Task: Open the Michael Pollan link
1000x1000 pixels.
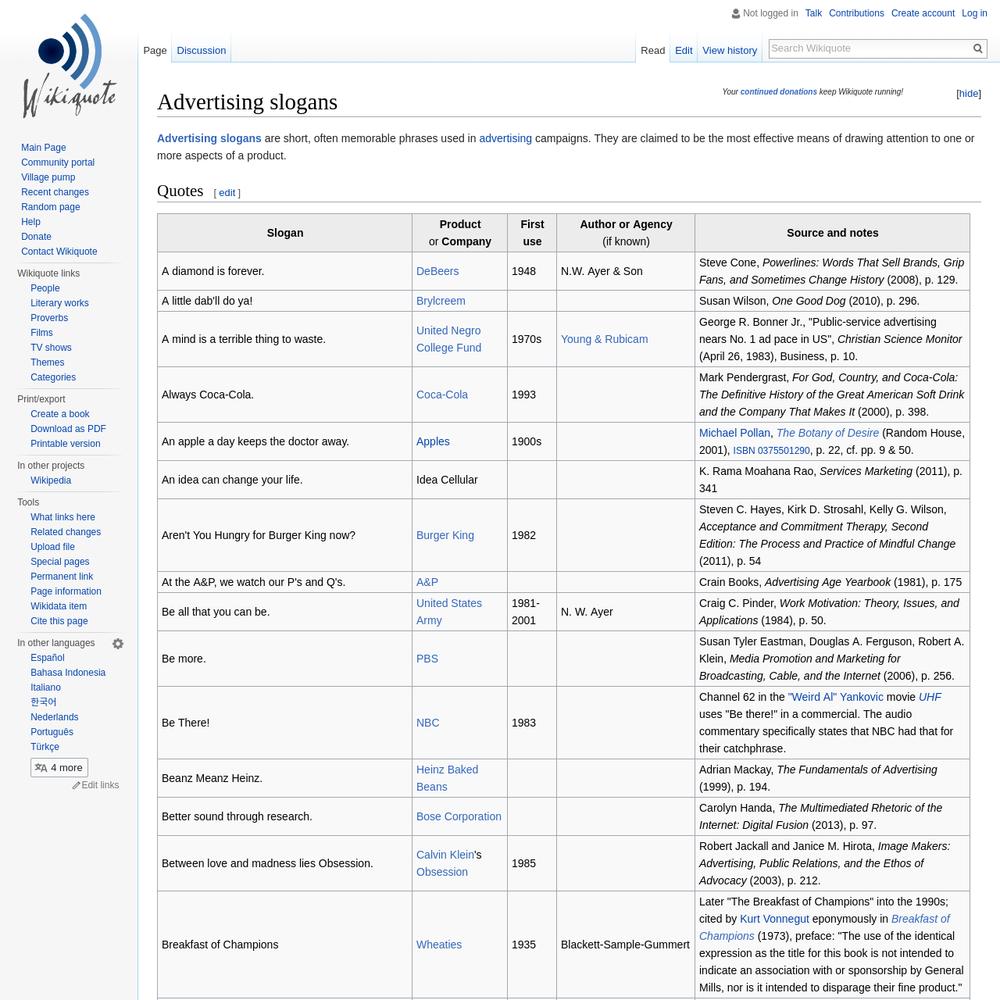Action: pyautogui.click(x=734, y=433)
